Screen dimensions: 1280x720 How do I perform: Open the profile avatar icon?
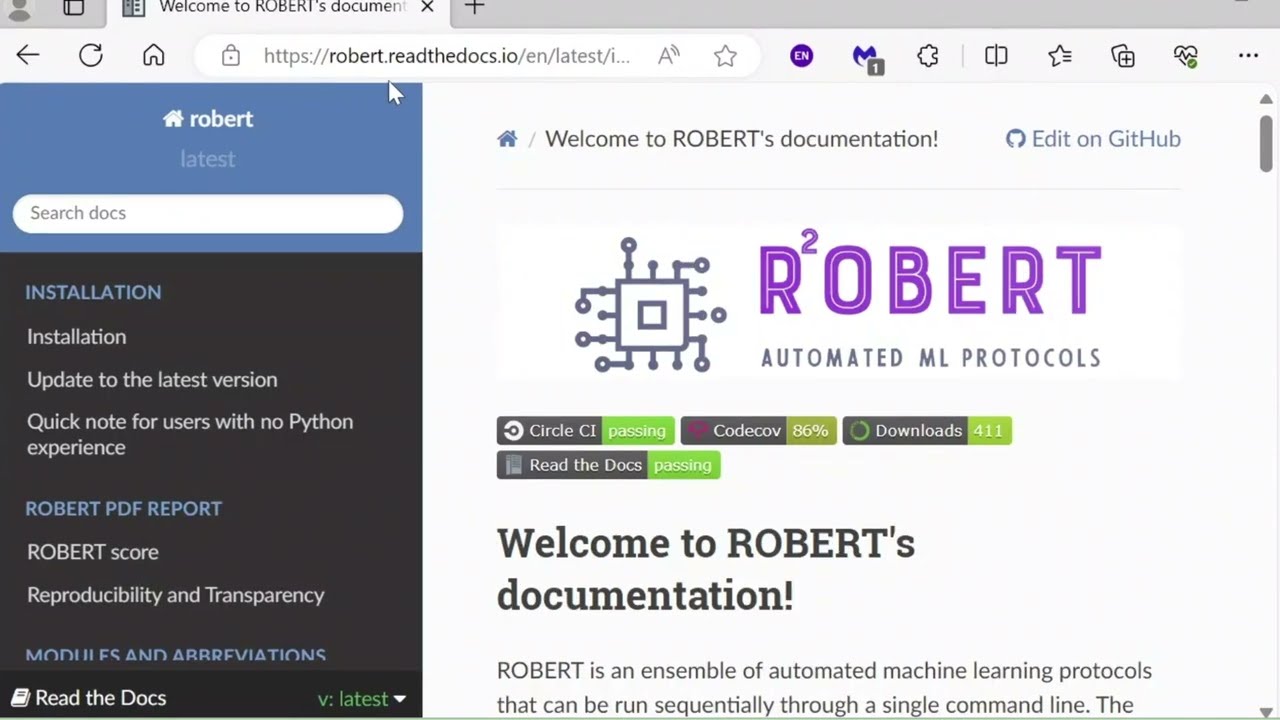tap(19, 9)
